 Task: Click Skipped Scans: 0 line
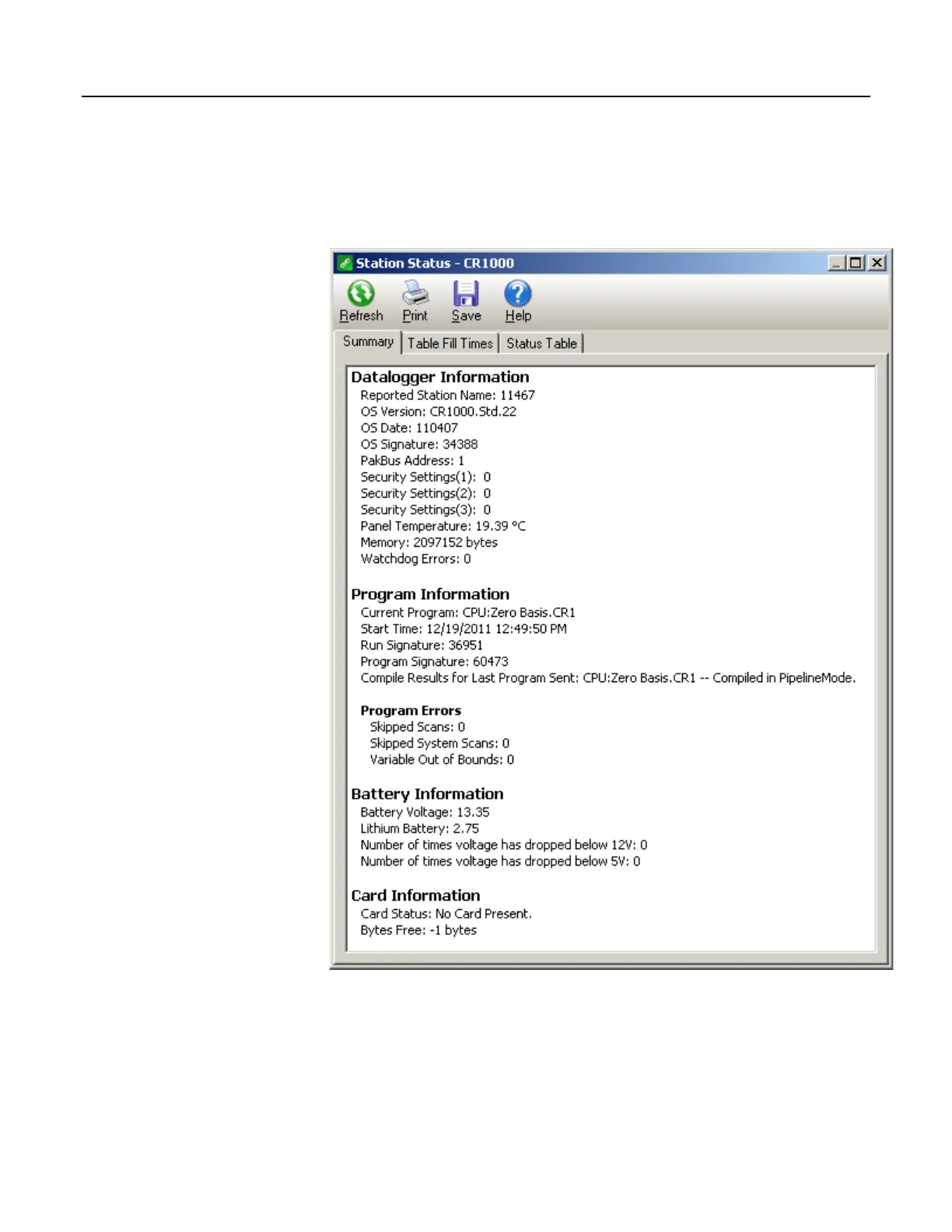[x=417, y=726]
